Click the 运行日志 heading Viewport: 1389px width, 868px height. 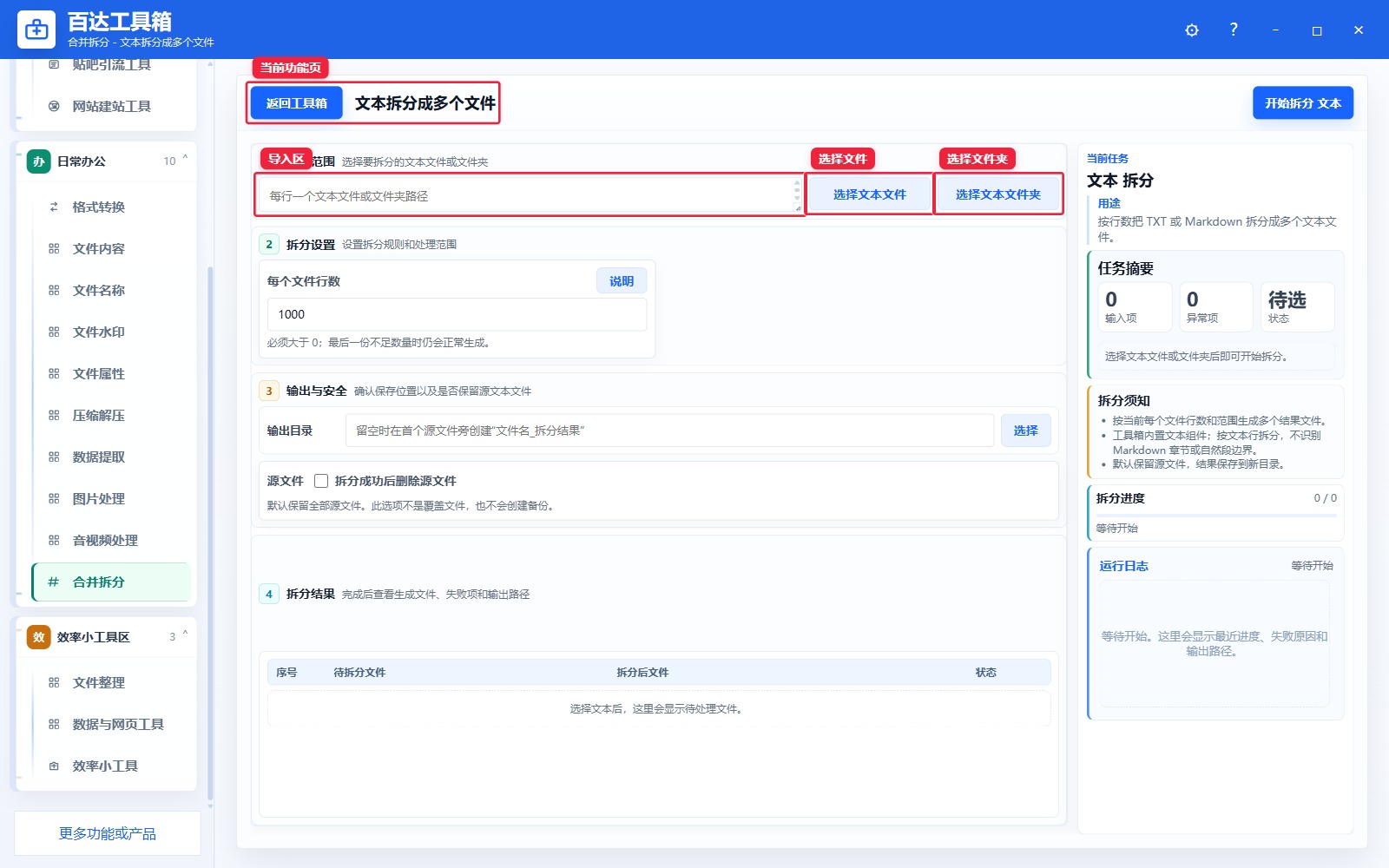tap(1123, 566)
